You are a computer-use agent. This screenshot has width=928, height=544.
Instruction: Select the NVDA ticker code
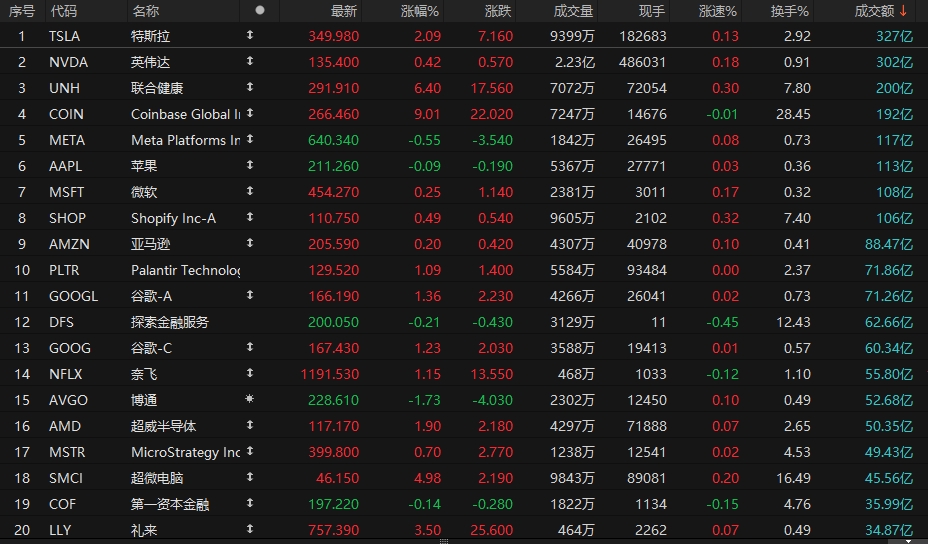[x=68, y=62]
